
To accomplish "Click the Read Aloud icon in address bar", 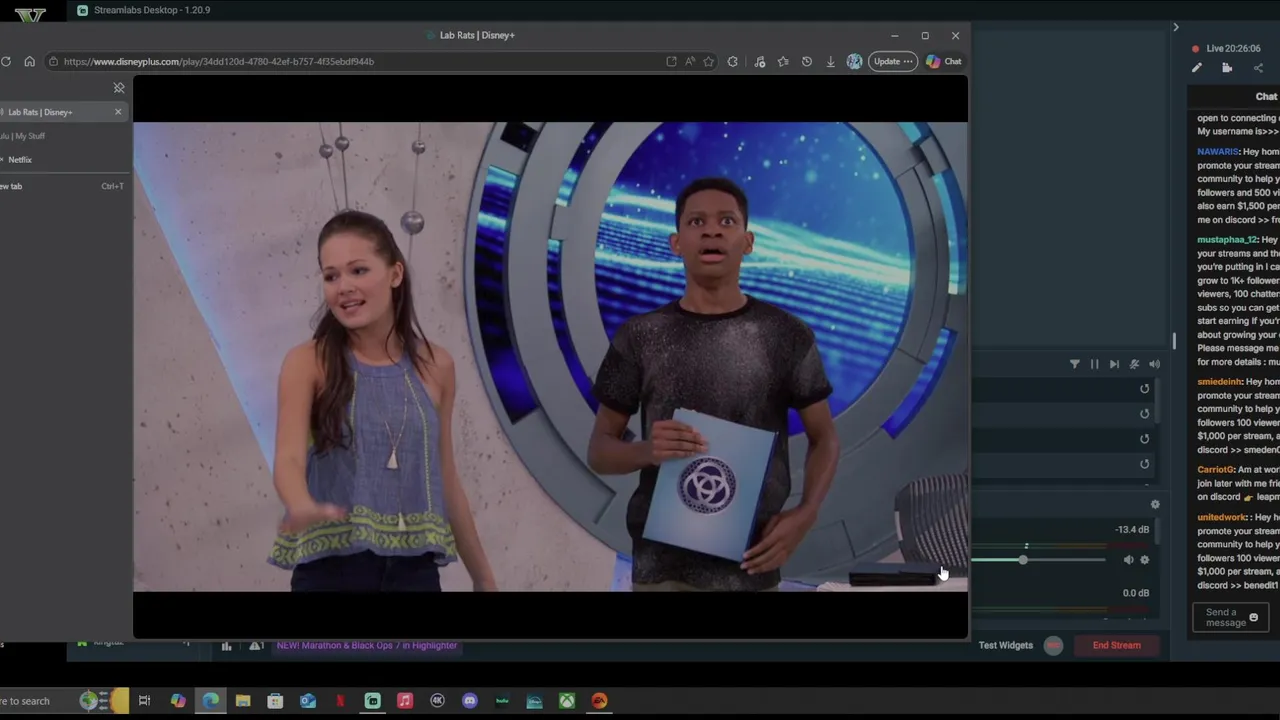I will pyautogui.click(x=690, y=62).
